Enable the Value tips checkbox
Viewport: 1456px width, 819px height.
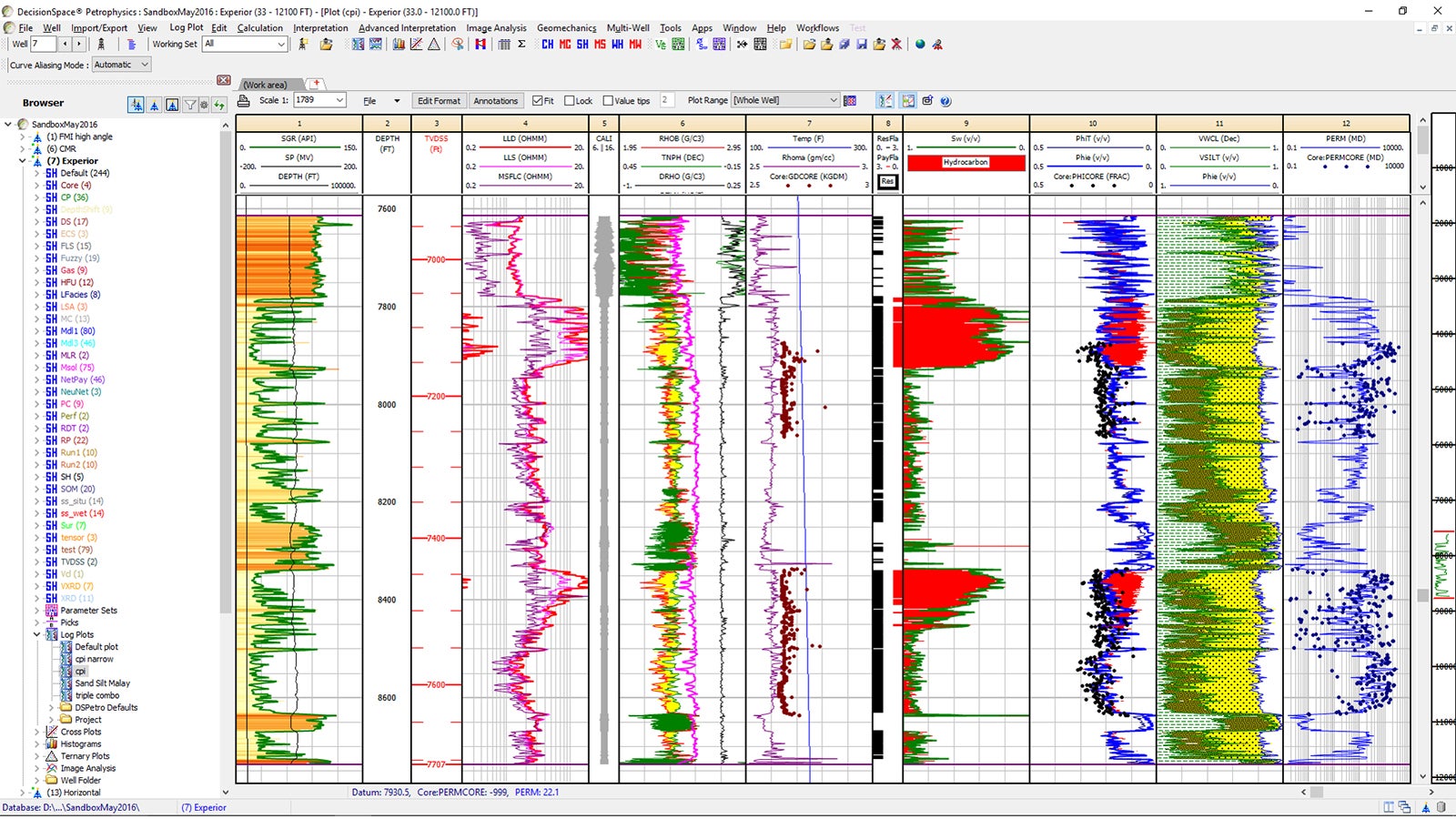click(608, 101)
